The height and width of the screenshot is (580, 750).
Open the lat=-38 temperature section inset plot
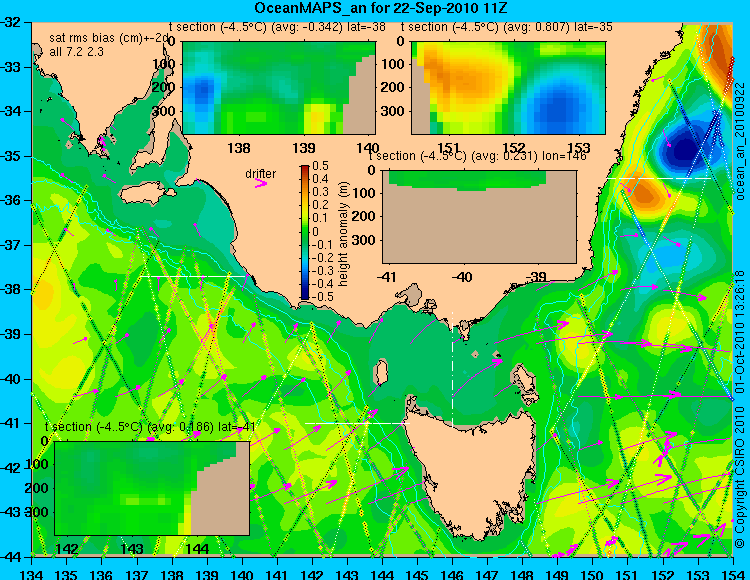click(x=279, y=88)
